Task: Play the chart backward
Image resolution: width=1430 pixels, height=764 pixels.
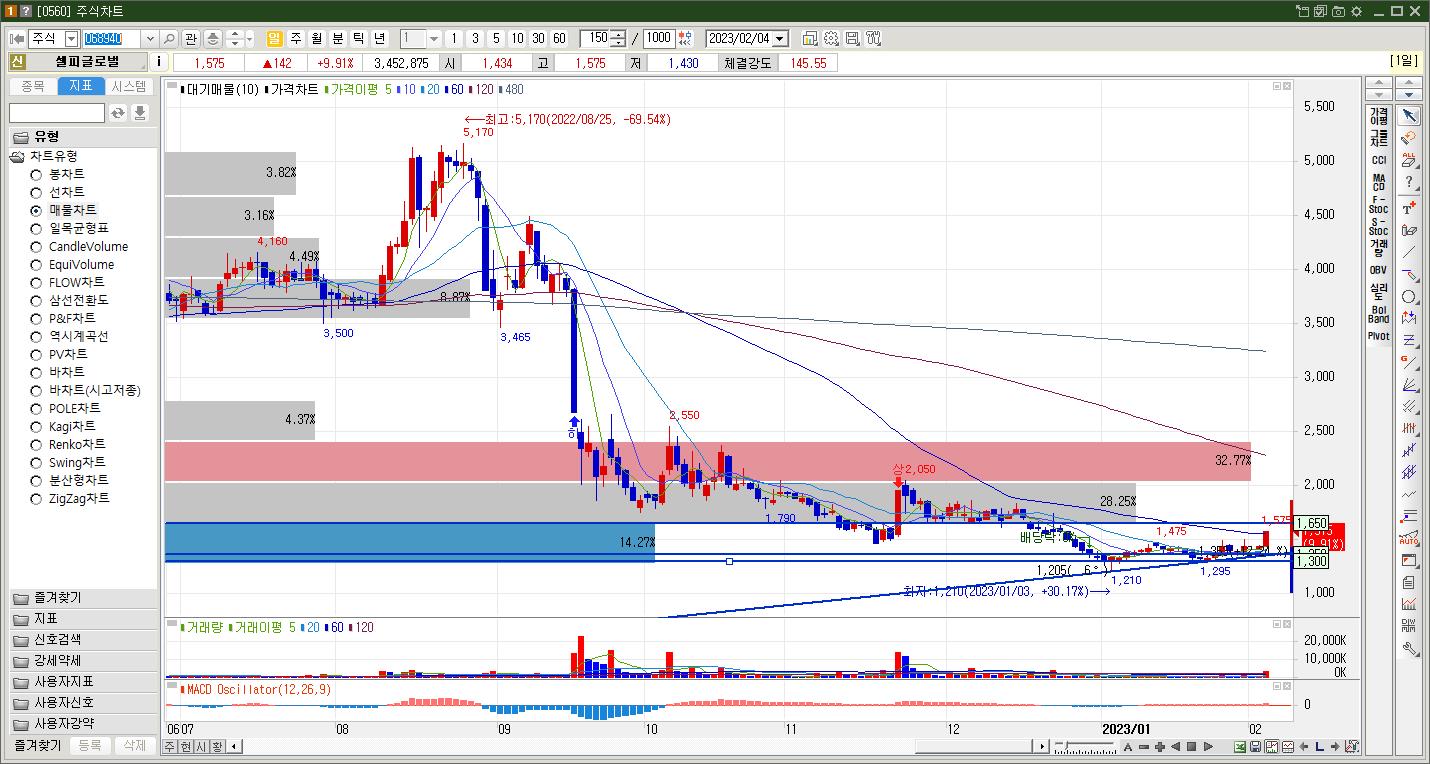Action: [x=1175, y=747]
